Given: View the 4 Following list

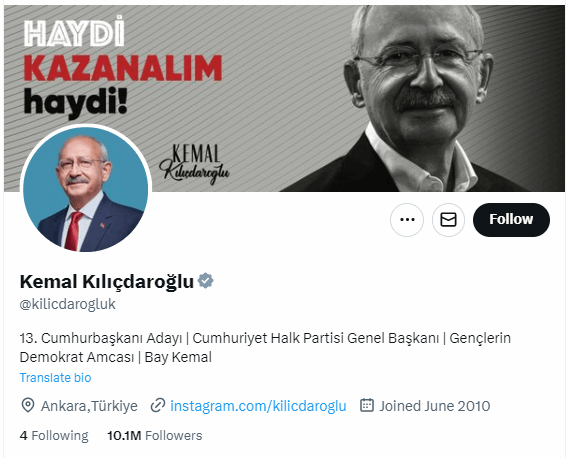Looking at the screenshot, I should [54, 436].
